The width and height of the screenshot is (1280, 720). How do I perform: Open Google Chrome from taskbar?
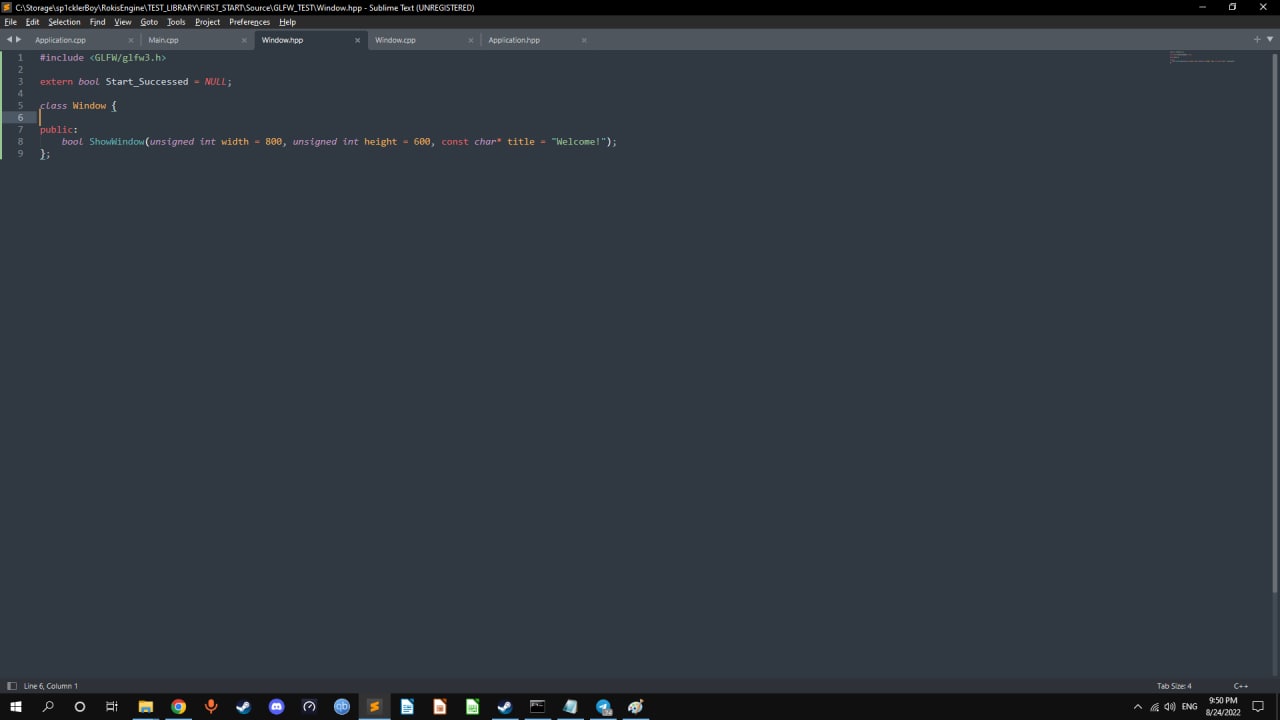(178, 706)
